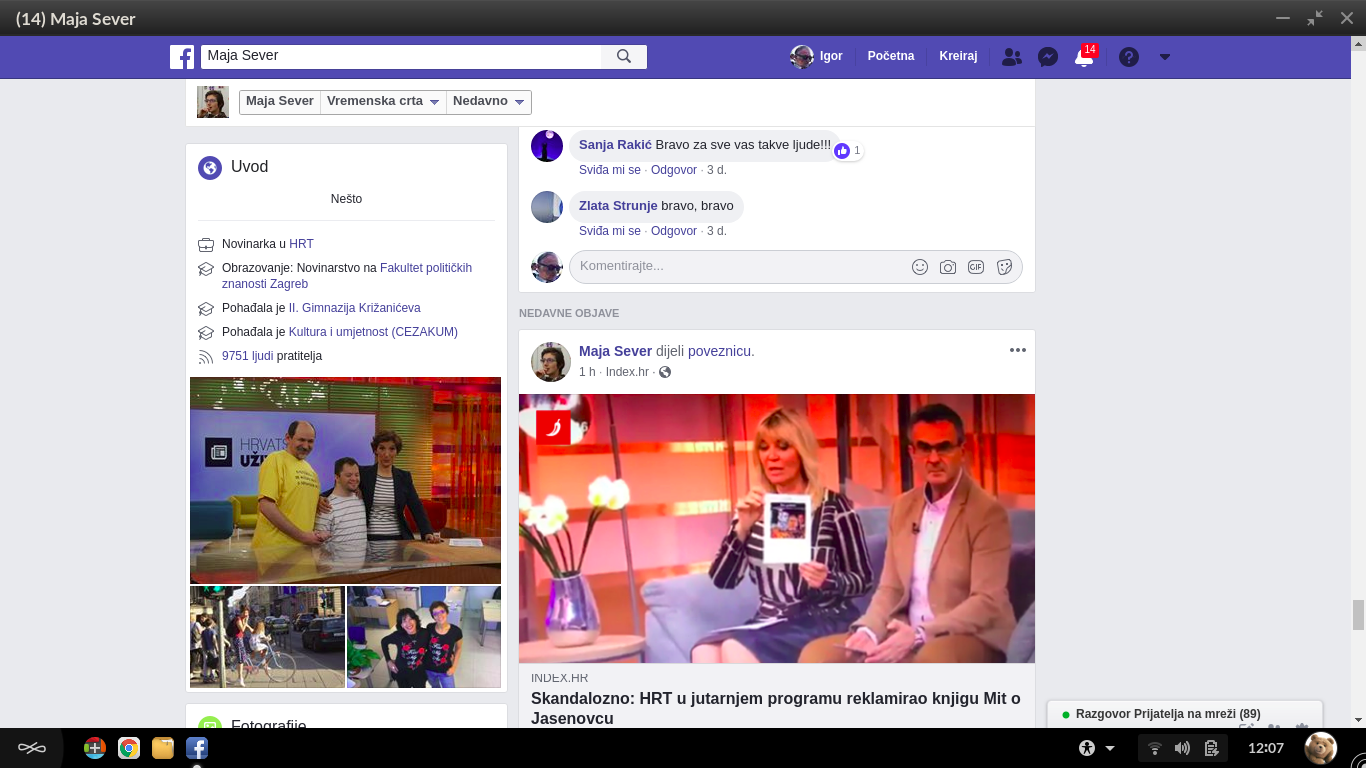Insert an emoji into the comment box
The width and height of the screenshot is (1366, 768).
coord(919,267)
